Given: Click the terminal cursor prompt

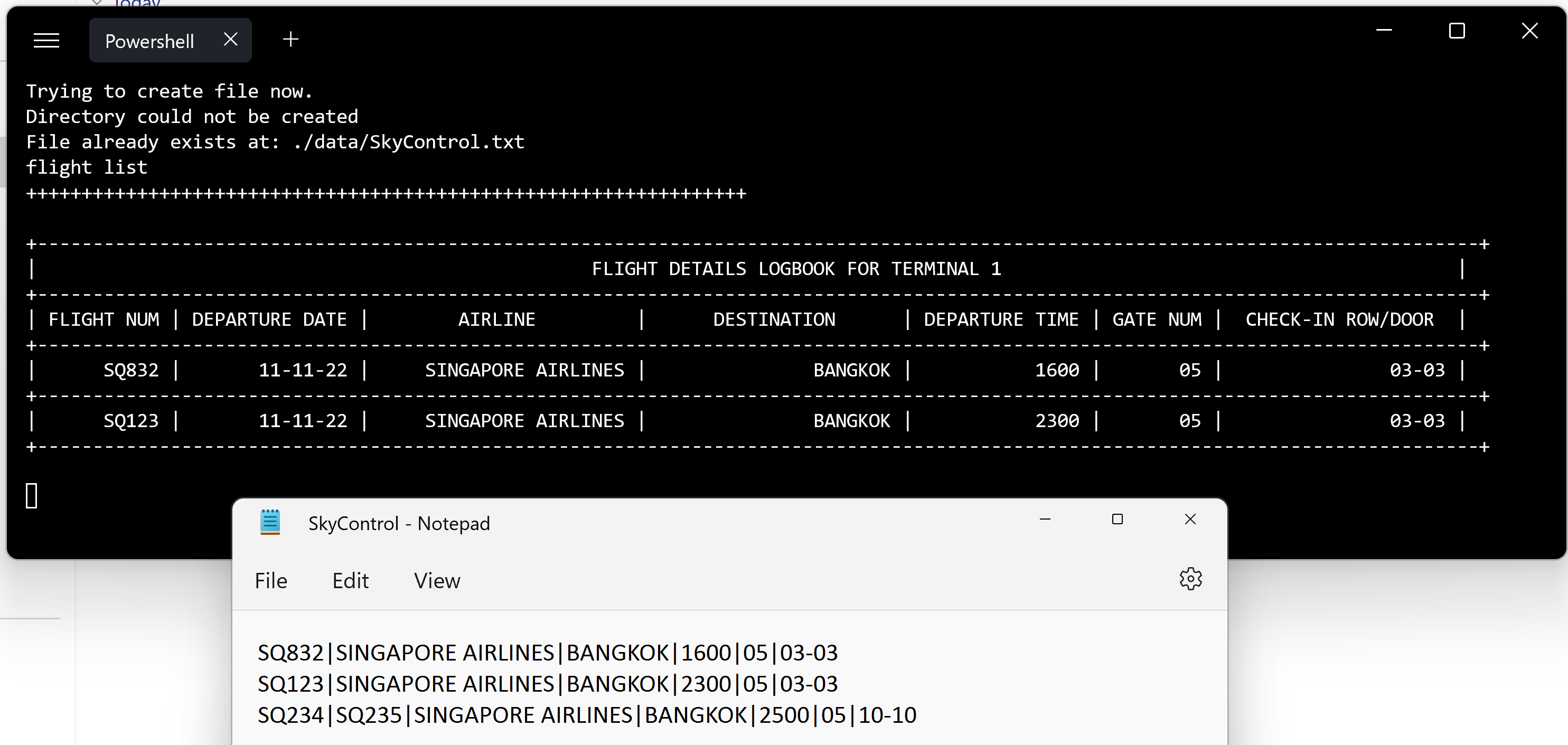Looking at the screenshot, I should click(32, 495).
